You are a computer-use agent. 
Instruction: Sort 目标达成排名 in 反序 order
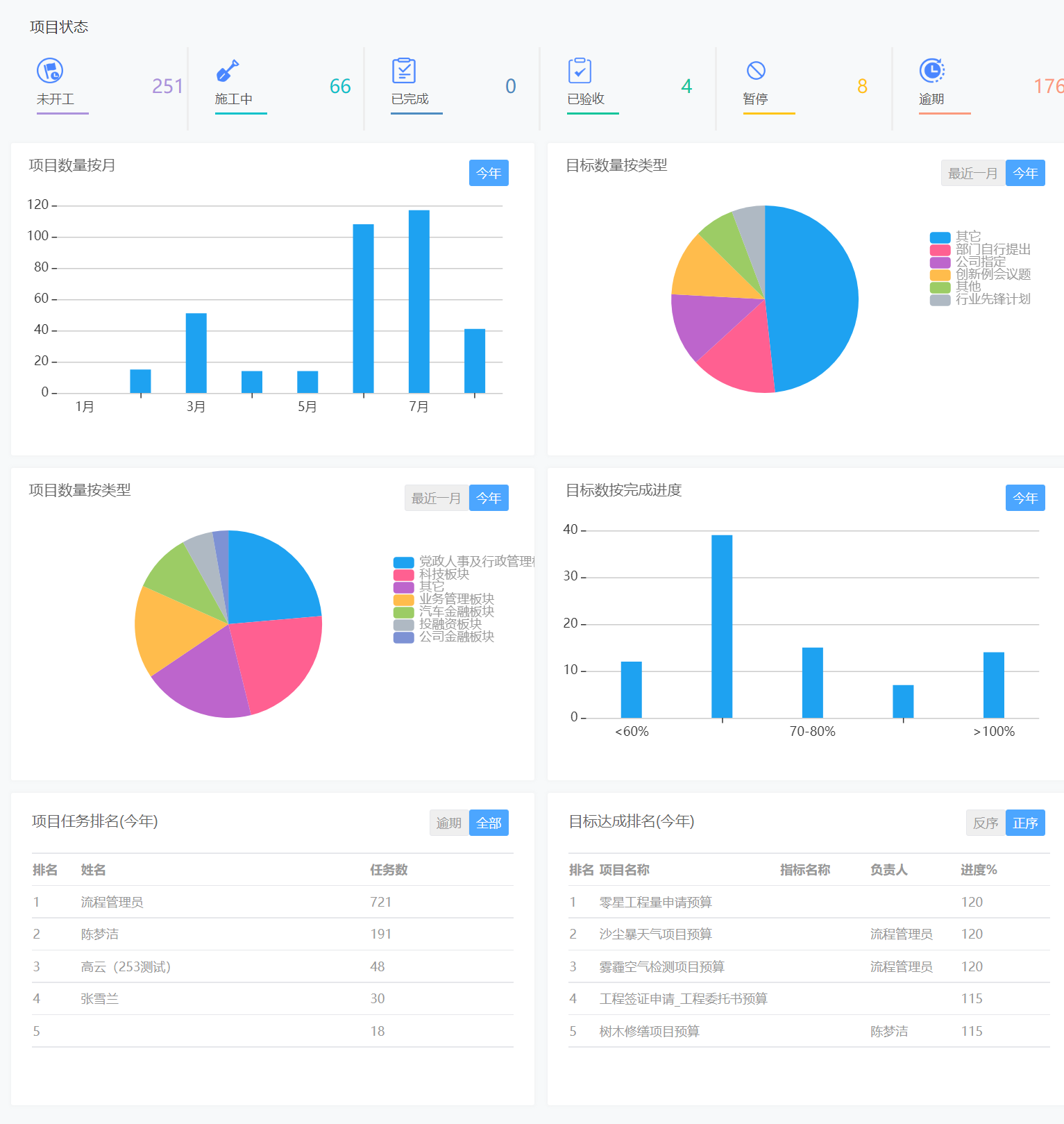(985, 823)
